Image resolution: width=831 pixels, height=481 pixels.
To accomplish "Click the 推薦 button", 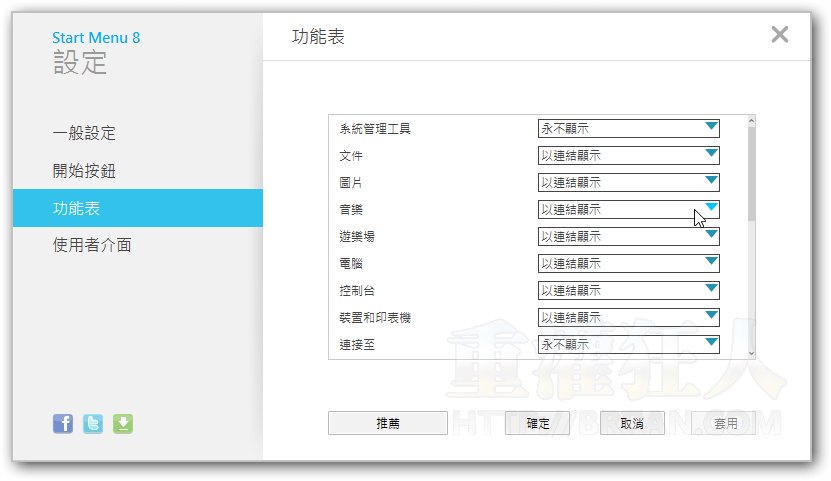I will coord(387,423).
